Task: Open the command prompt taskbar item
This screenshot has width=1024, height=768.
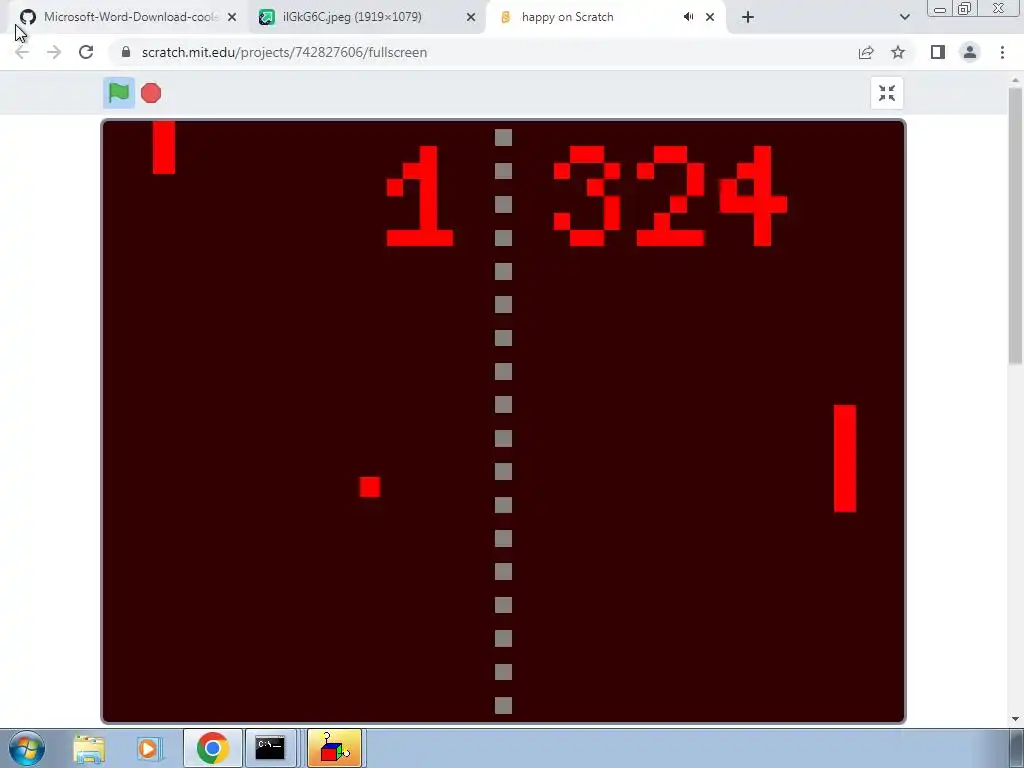Action: point(270,748)
